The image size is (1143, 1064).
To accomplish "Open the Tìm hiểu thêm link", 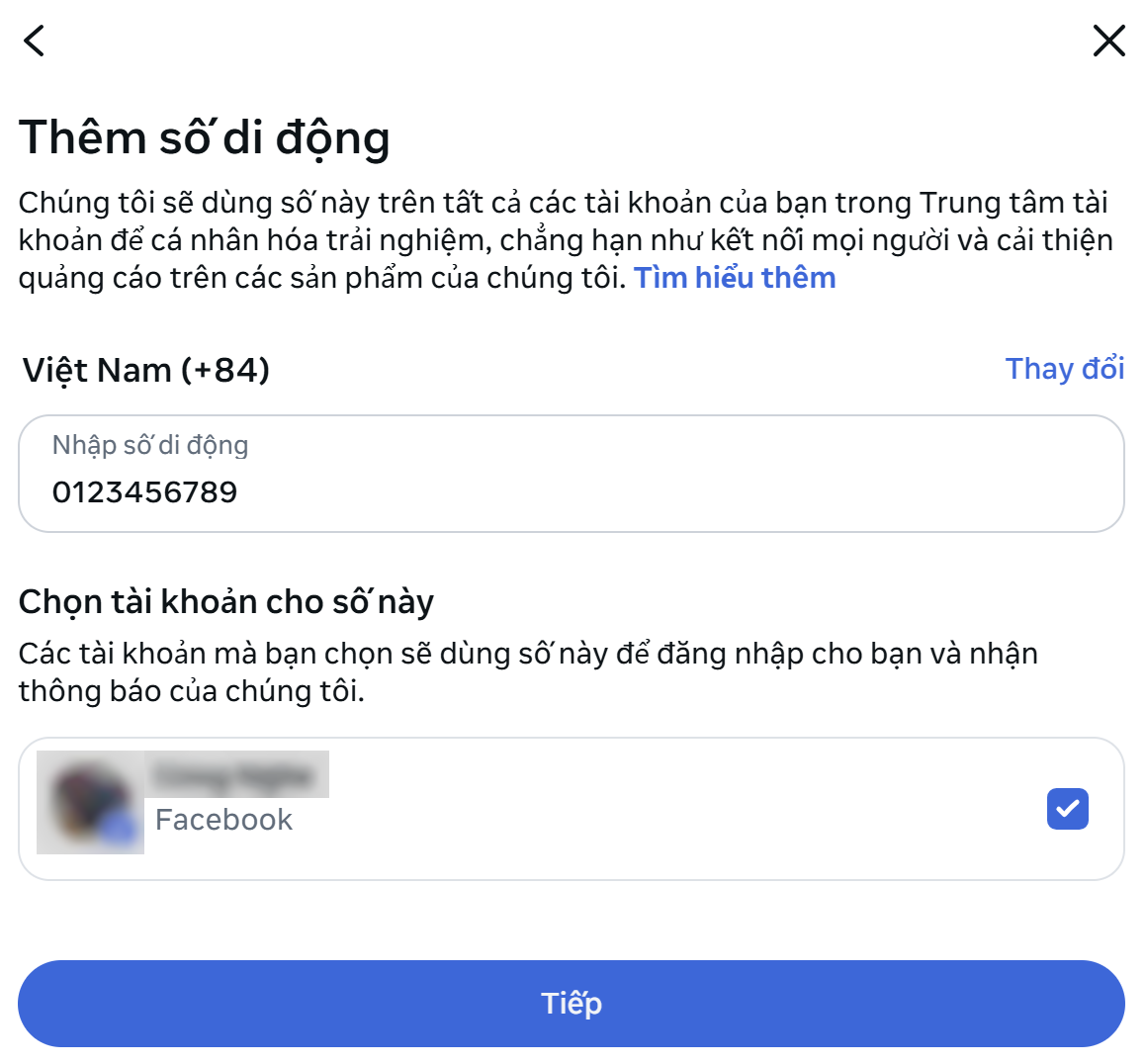I will [x=735, y=278].
